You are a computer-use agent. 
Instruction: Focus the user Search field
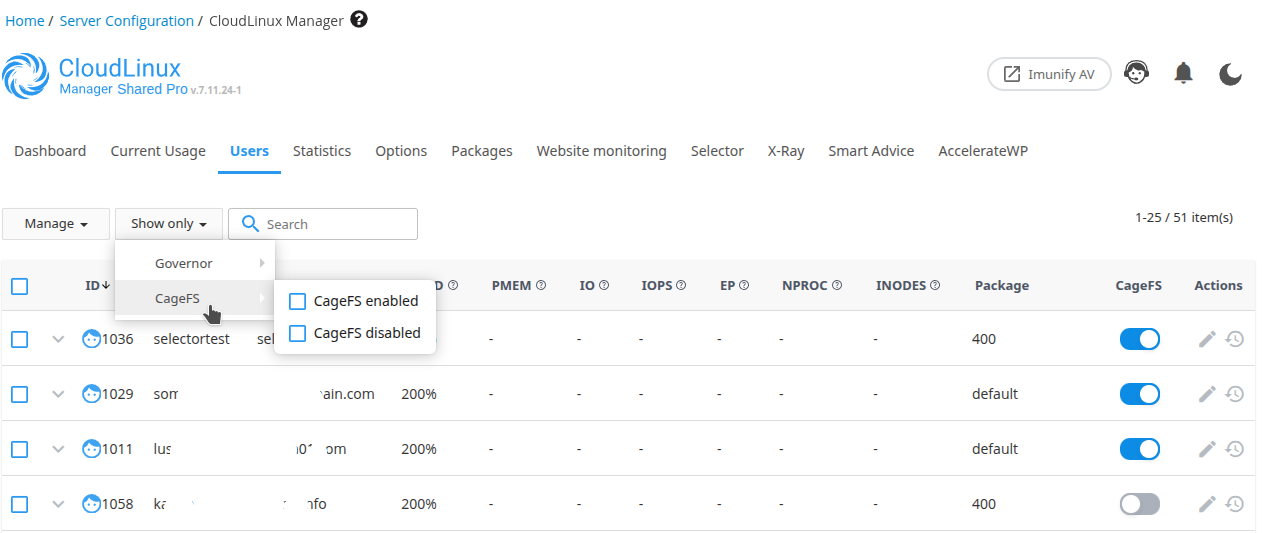pos(323,224)
